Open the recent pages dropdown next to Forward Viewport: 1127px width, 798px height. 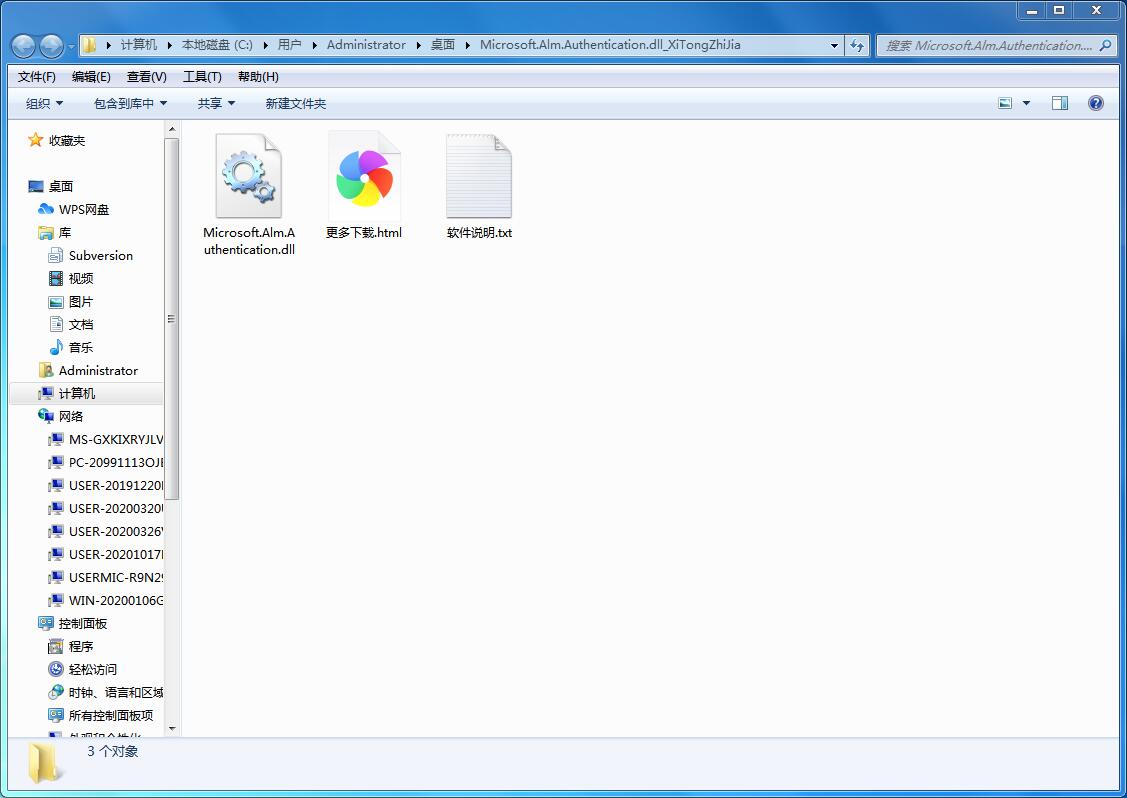click(71, 47)
